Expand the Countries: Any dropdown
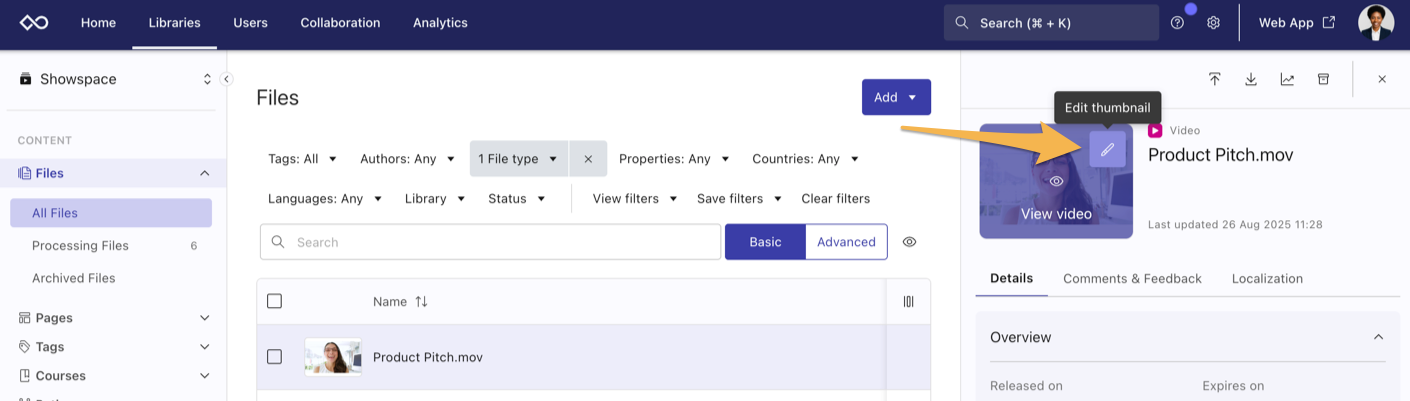This screenshot has width=1410, height=401. pos(805,159)
